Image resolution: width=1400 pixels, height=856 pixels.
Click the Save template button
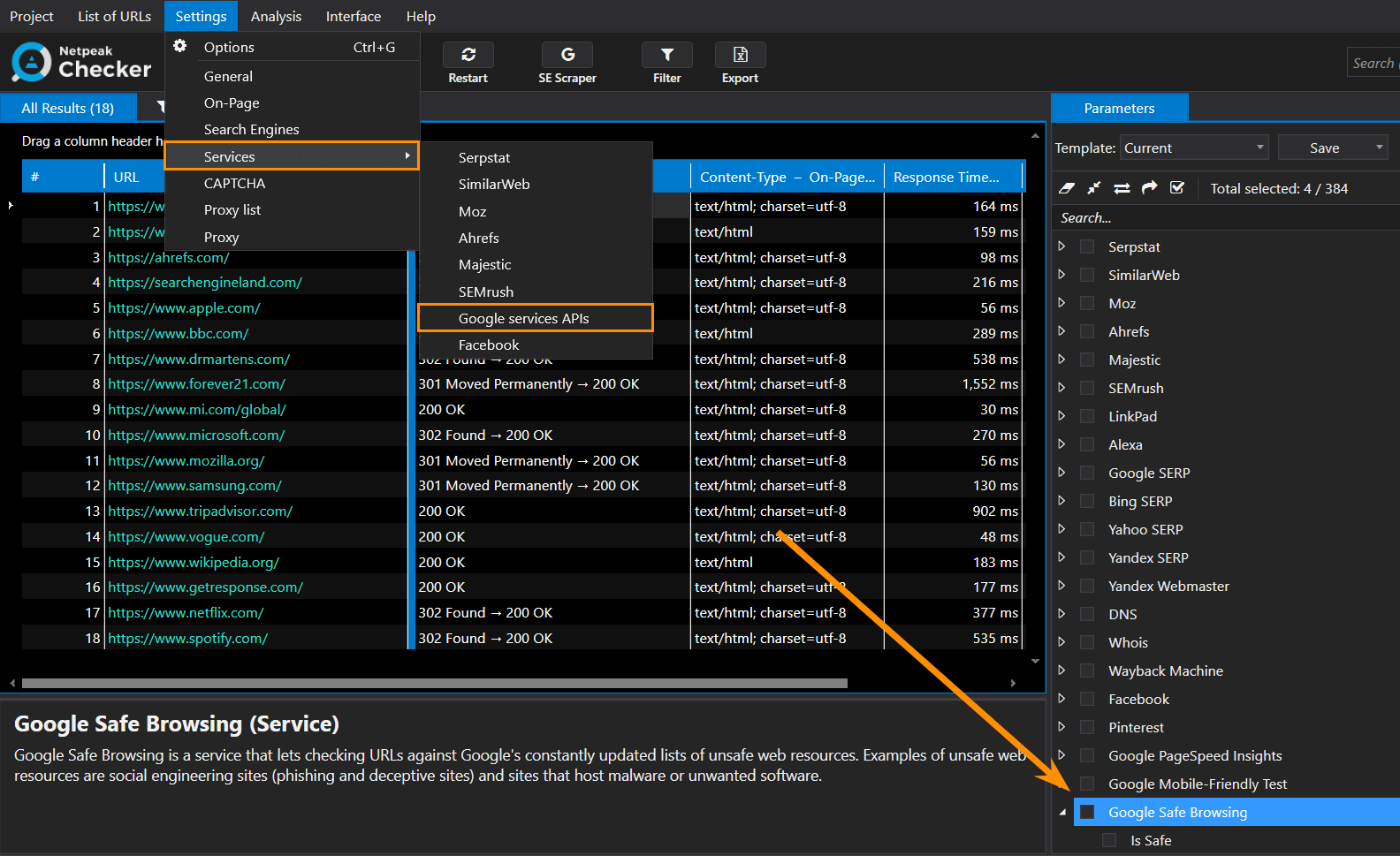[1324, 148]
